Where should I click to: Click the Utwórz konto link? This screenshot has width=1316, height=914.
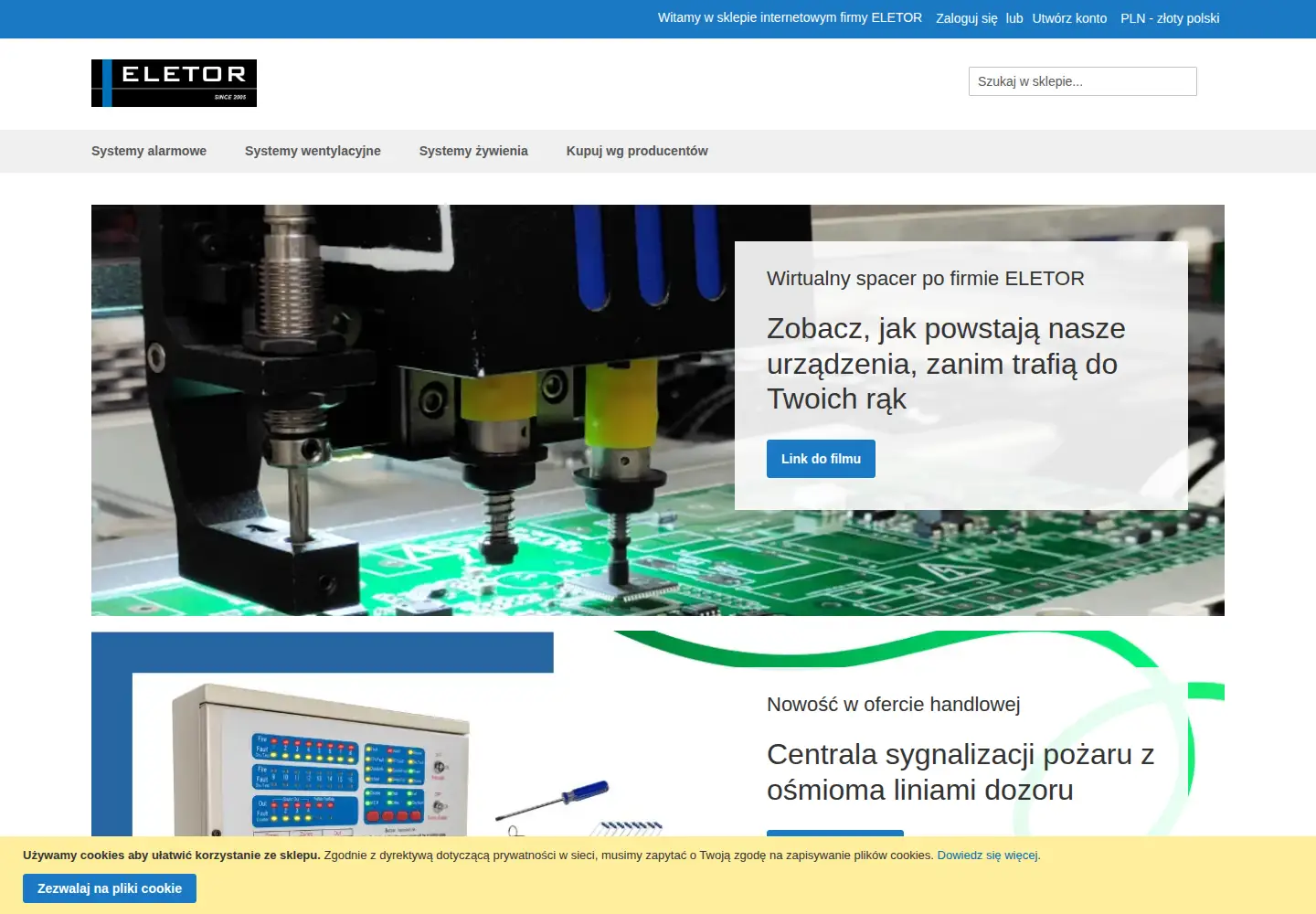[x=1069, y=18]
